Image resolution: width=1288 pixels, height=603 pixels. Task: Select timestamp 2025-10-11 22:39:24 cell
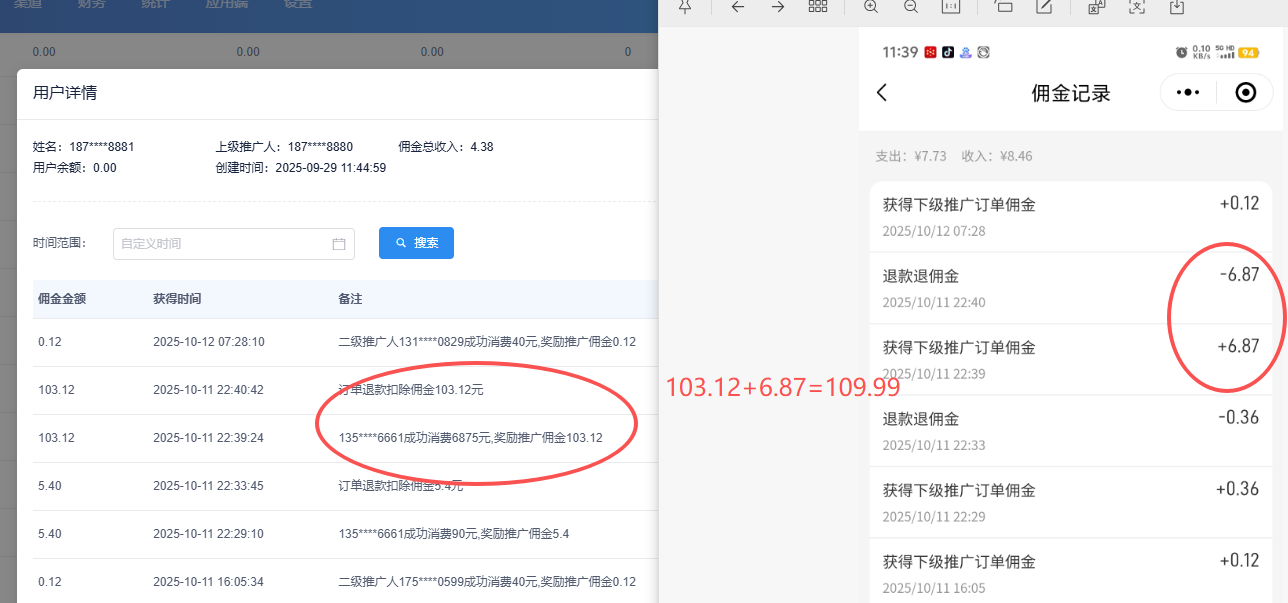pos(208,438)
